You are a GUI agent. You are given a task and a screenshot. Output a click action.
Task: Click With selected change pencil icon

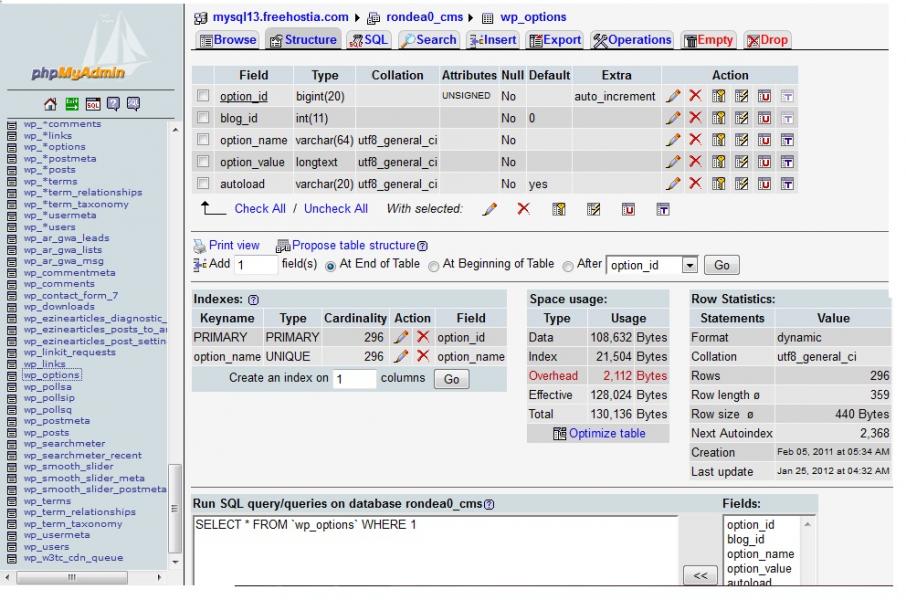489,209
